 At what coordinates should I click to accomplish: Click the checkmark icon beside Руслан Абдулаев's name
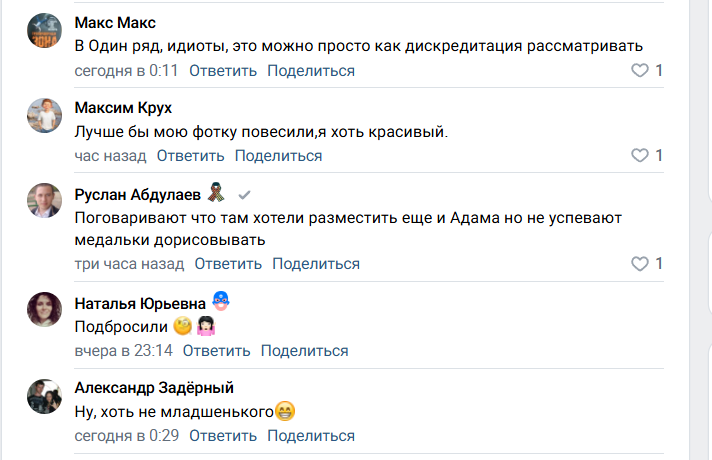pyautogui.click(x=243, y=194)
